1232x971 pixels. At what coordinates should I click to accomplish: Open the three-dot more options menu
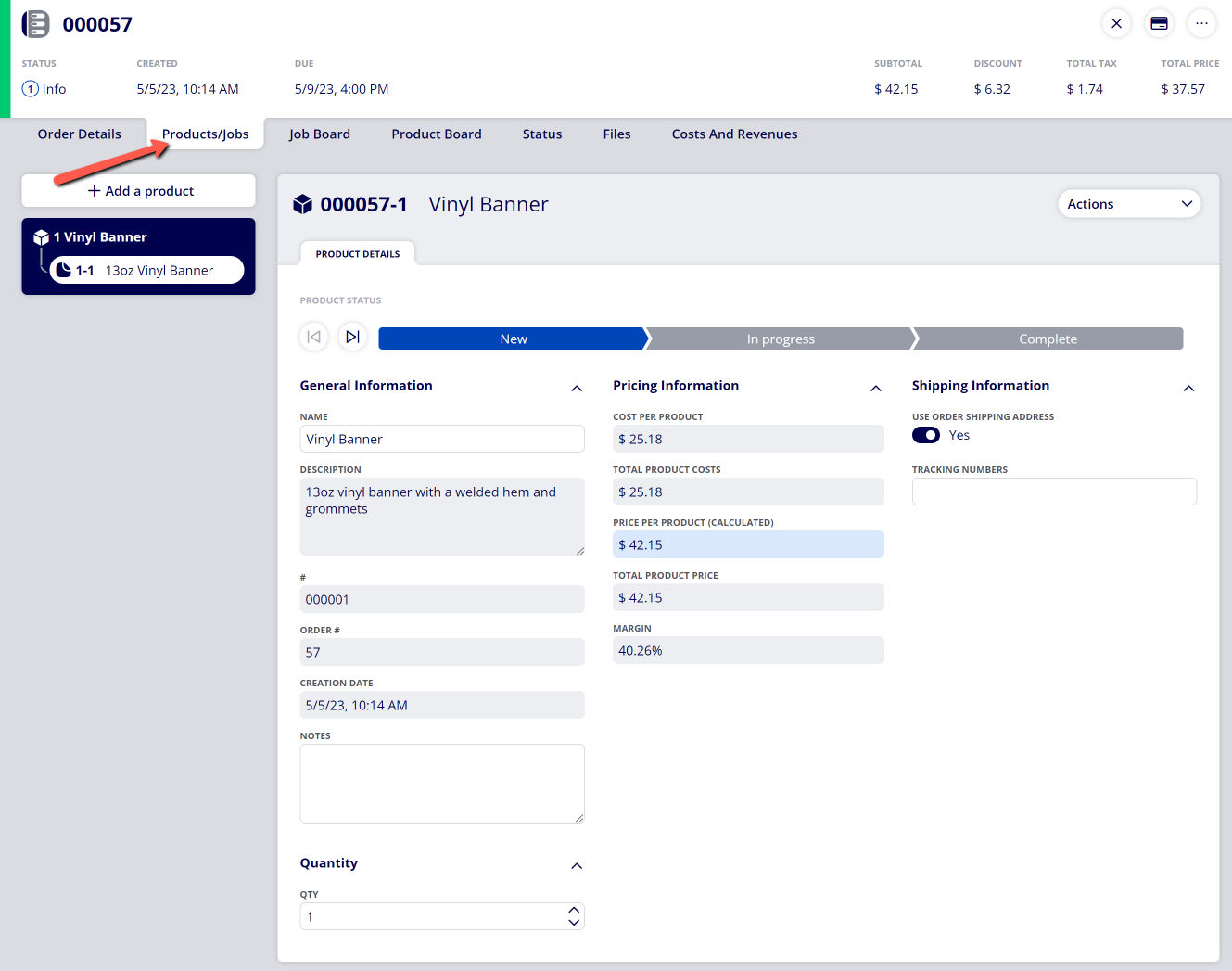tap(1201, 23)
